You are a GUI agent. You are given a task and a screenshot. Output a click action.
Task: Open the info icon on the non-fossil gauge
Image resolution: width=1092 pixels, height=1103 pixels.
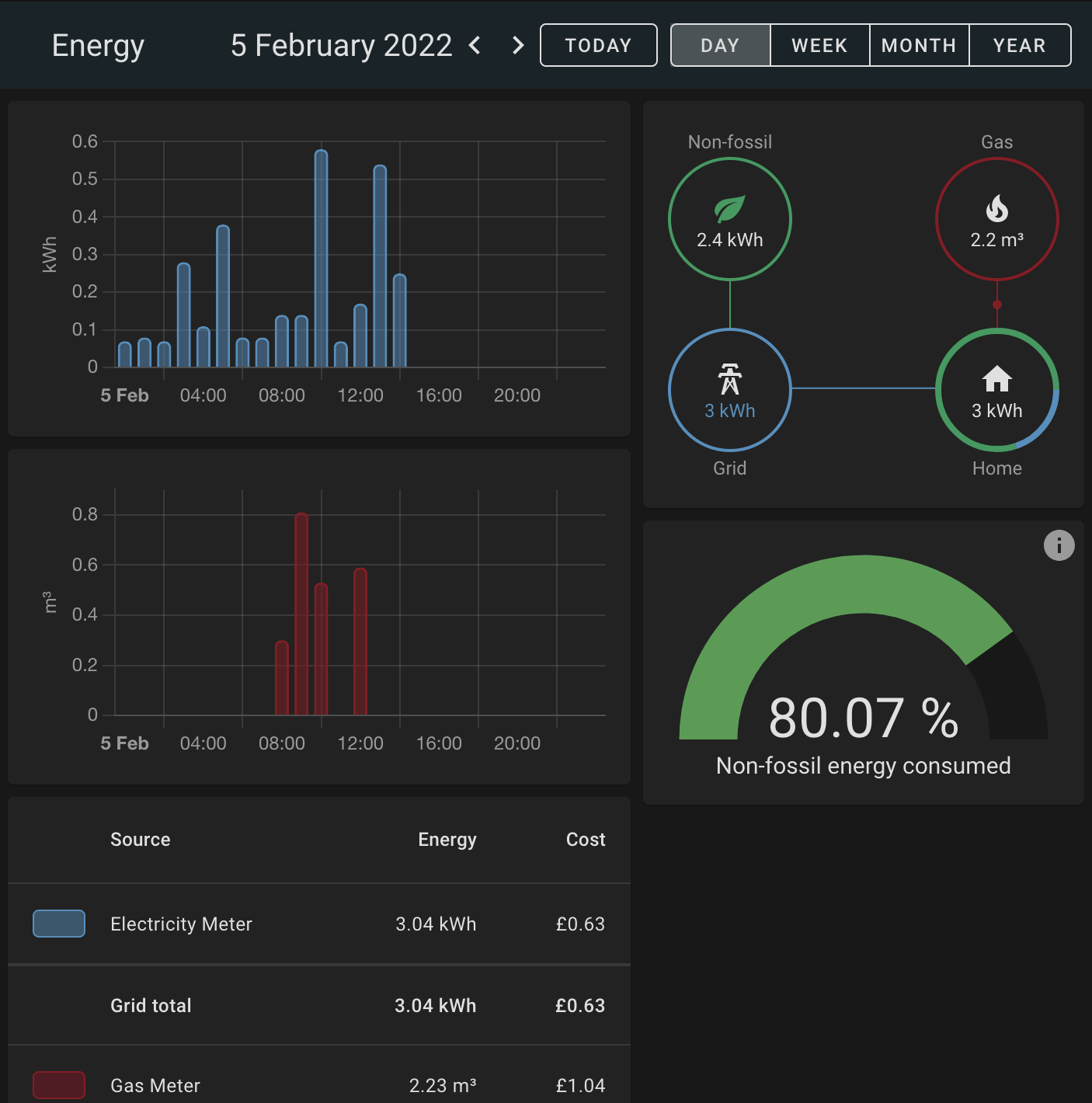[x=1059, y=545]
